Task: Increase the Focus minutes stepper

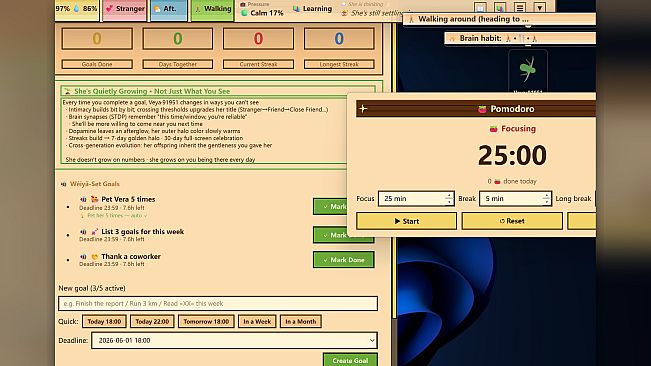Action: coord(449,195)
